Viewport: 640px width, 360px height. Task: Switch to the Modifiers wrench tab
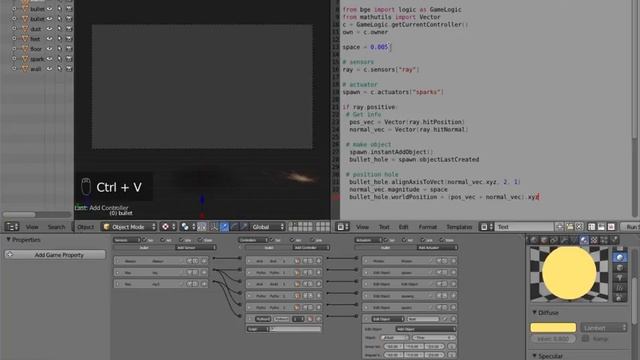564,240
